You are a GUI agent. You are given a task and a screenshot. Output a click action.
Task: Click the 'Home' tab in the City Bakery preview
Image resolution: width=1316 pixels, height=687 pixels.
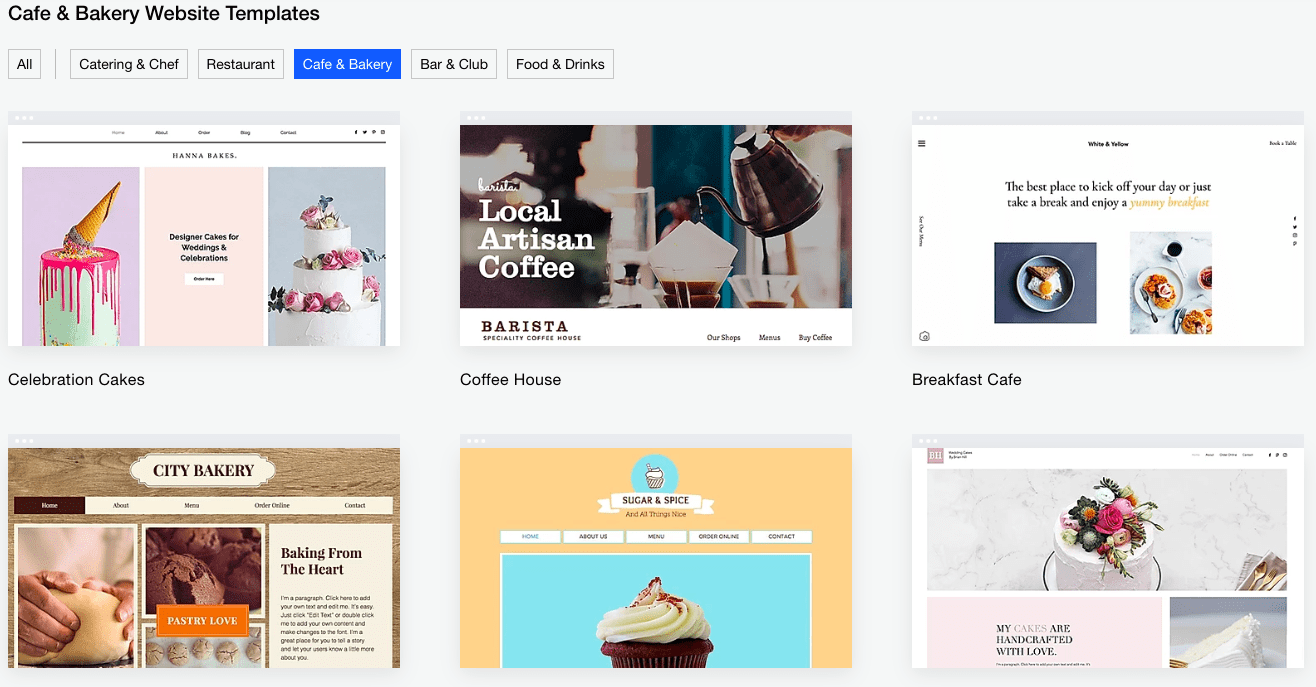coord(50,506)
